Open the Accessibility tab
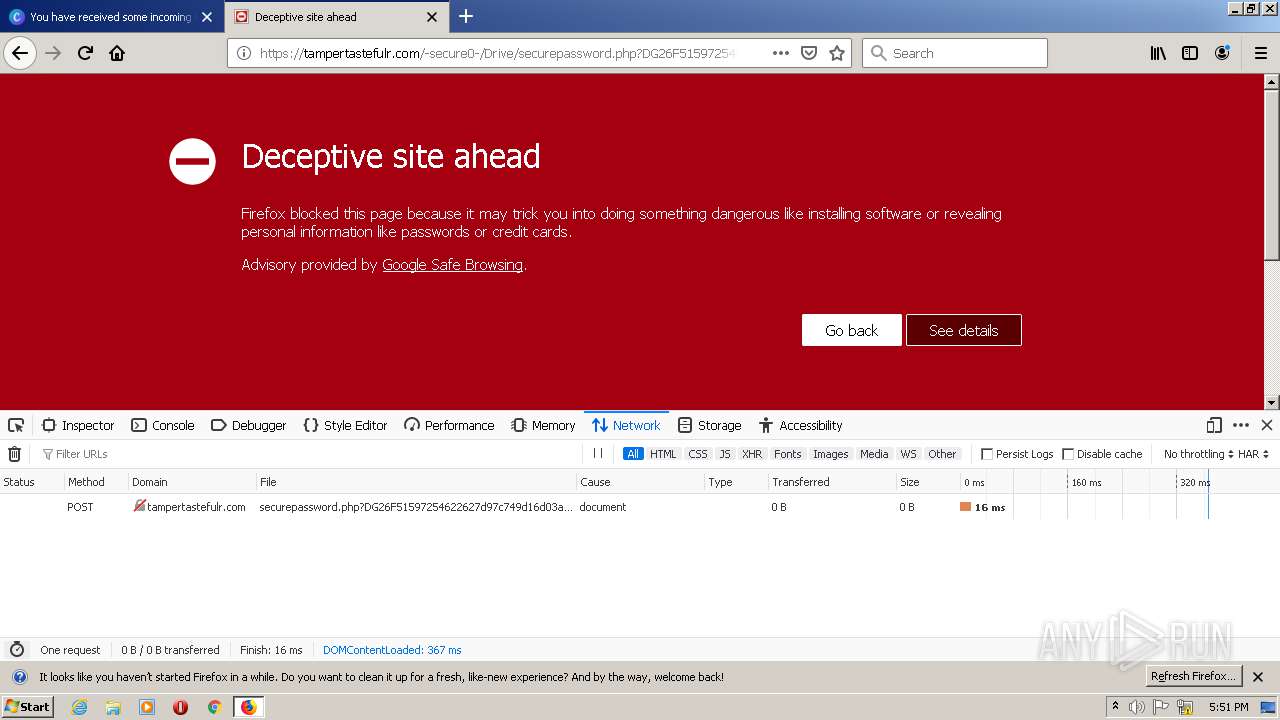 [x=800, y=425]
